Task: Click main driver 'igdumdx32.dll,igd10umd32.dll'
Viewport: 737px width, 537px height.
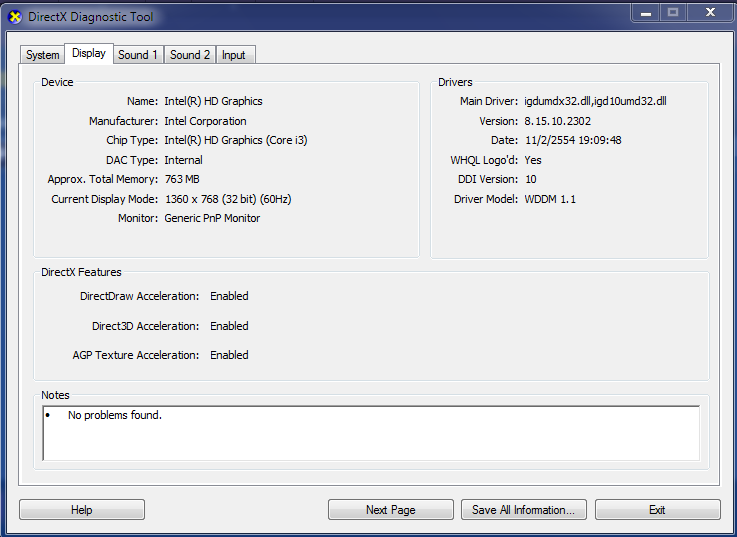Action: (595, 101)
